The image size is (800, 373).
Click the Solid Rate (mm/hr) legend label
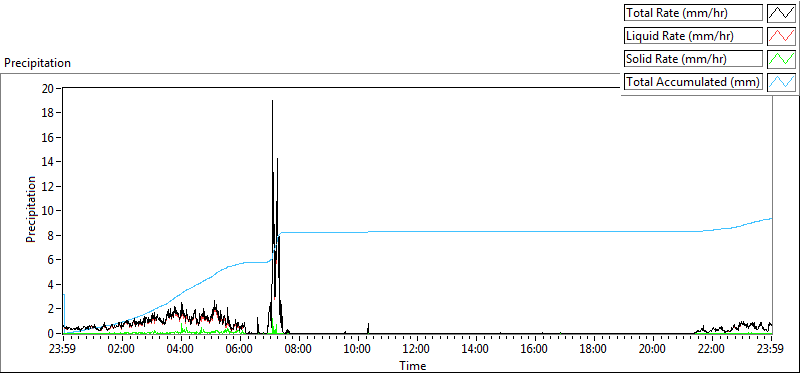click(694, 59)
